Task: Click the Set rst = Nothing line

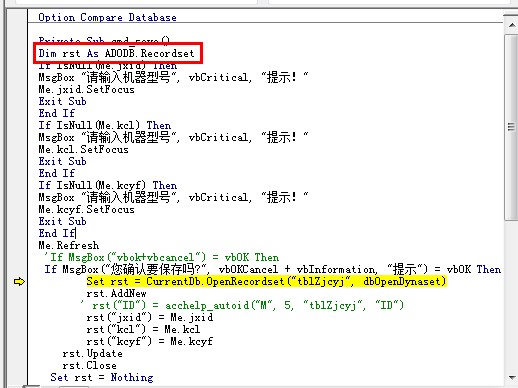Action: coord(102,377)
